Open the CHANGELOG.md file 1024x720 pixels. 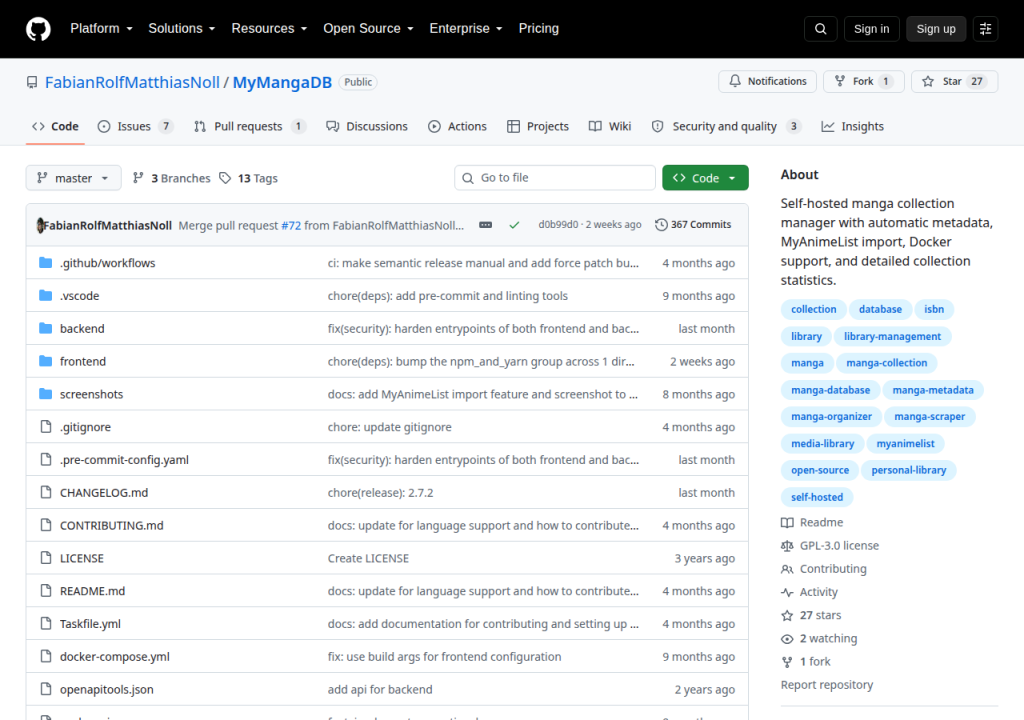click(x=104, y=493)
